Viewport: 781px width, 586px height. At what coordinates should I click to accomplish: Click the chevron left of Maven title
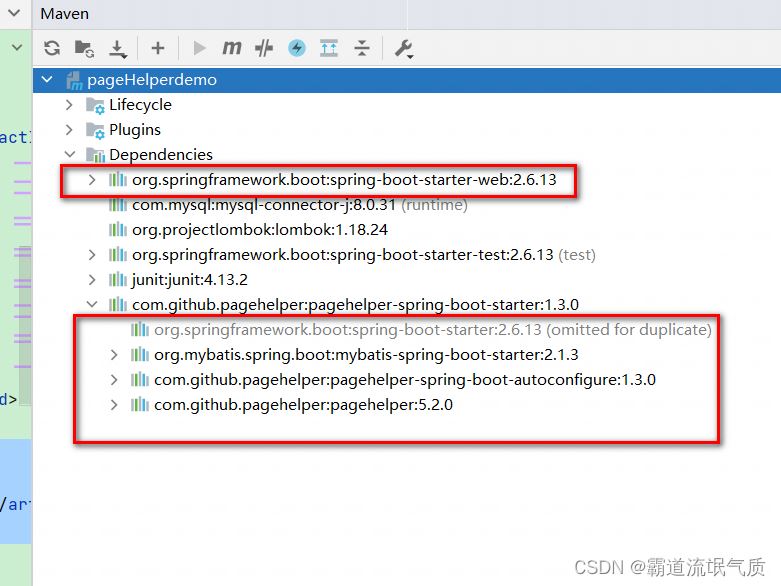pyautogui.click(x=14, y=12)
